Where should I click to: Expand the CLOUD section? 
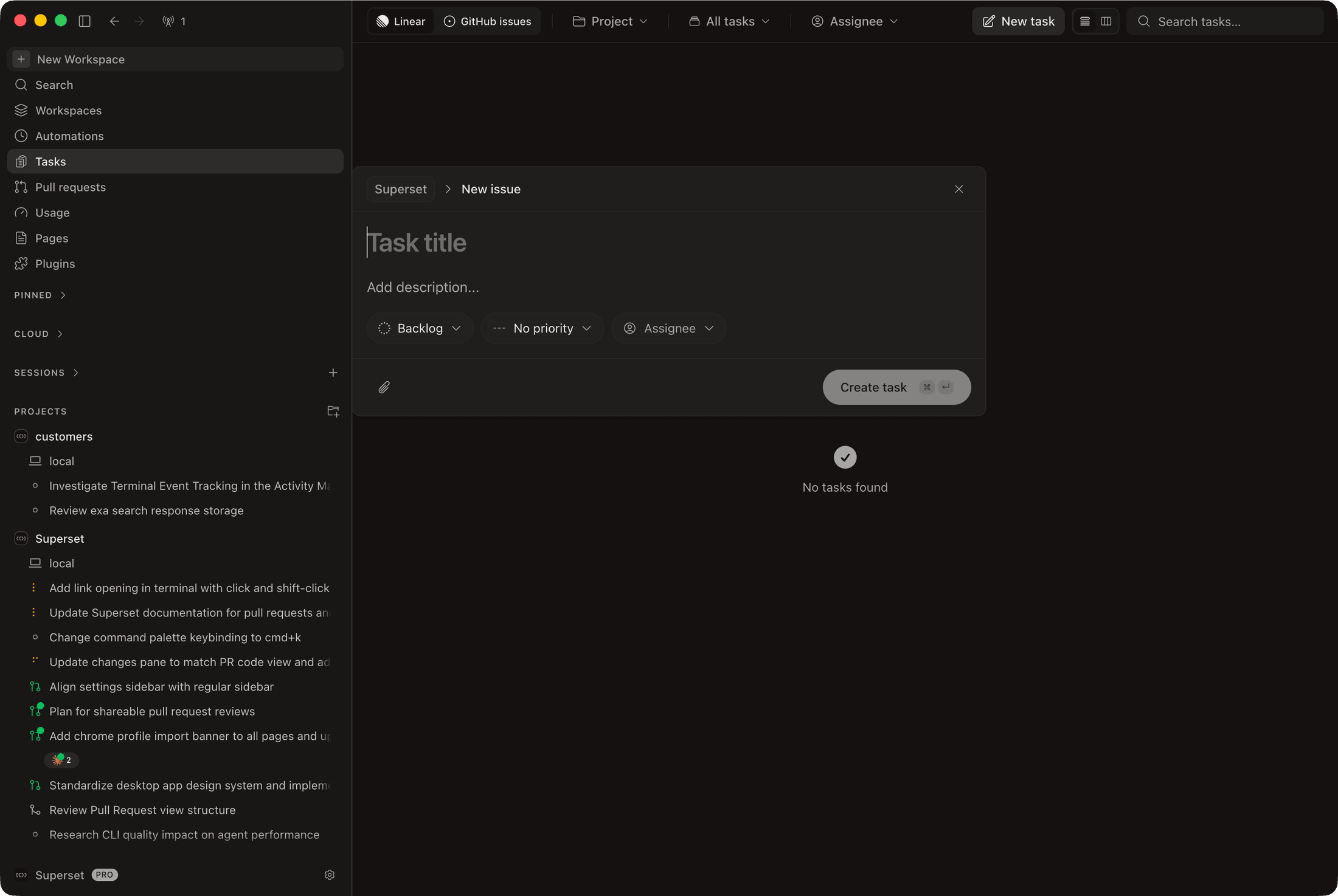[38, 334]
